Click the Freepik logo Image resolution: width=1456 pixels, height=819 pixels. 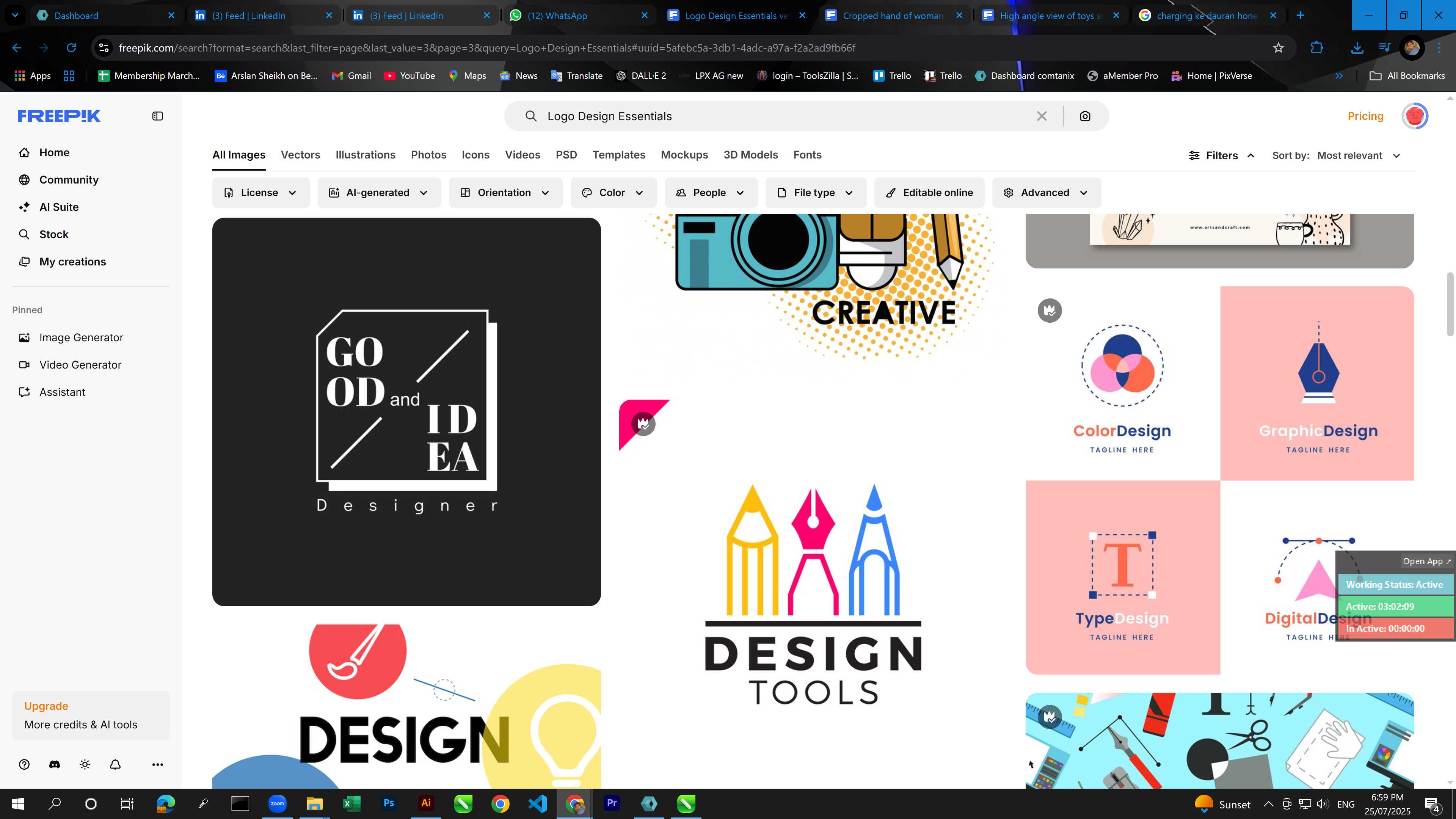[59, 116]
